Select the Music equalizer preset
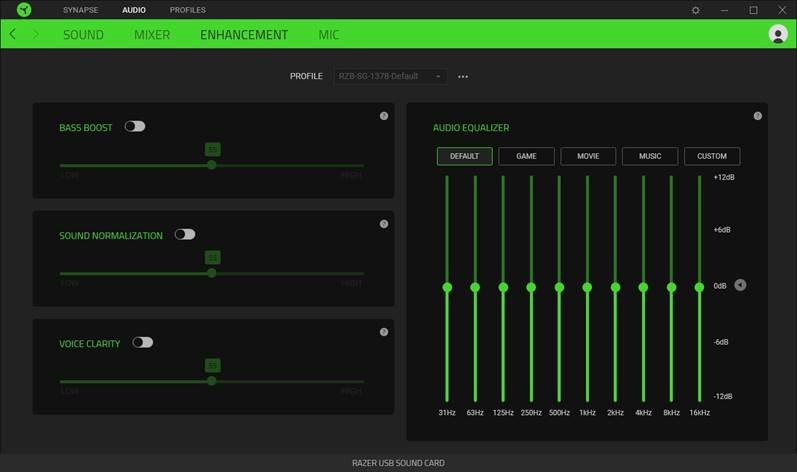797x472 pixels. (650, 156)
